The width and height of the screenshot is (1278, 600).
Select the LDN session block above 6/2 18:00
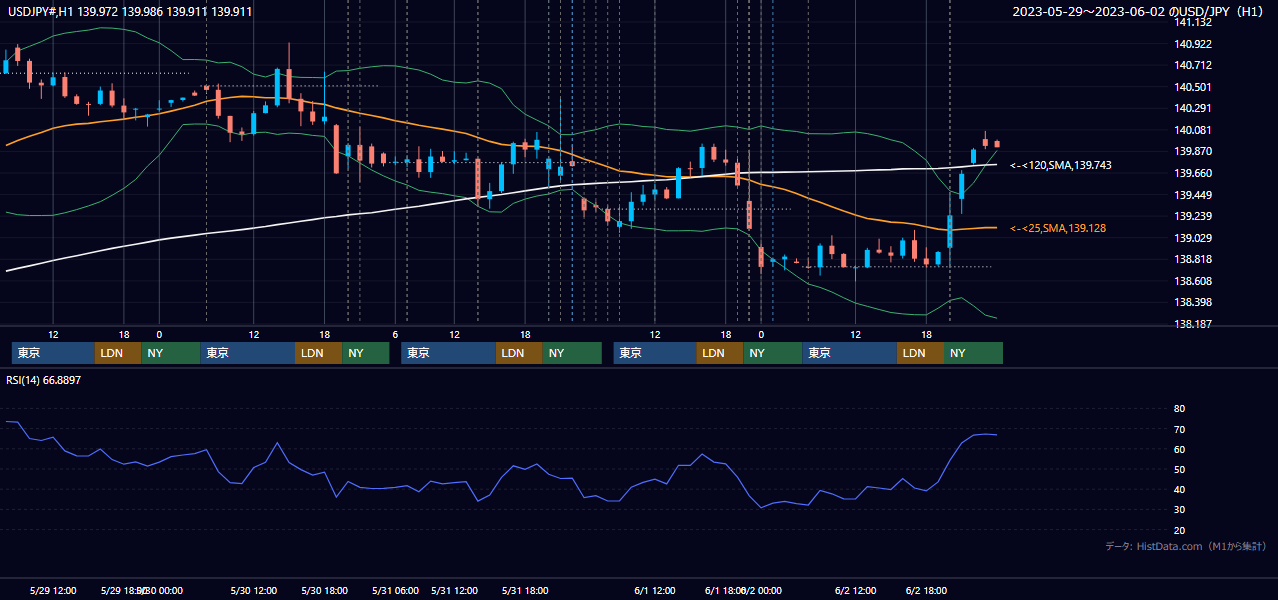coord(920,353)
